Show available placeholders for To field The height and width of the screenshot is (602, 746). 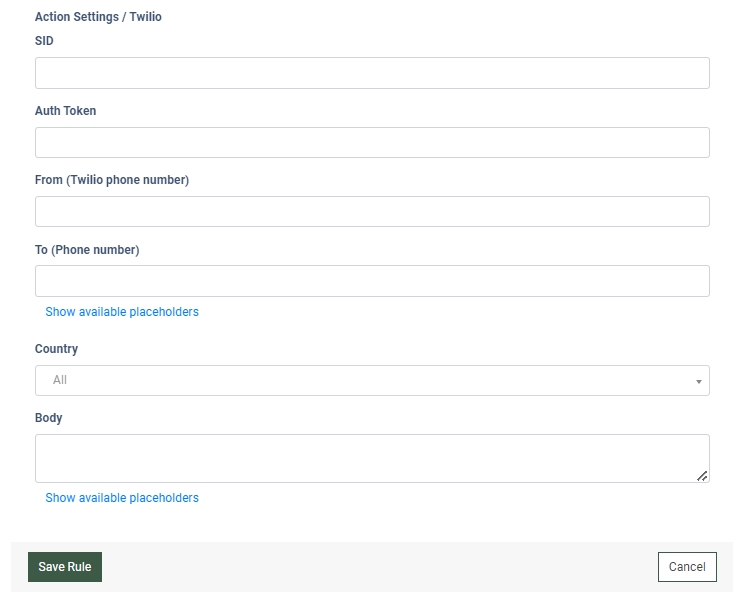(x=122, y=312)
